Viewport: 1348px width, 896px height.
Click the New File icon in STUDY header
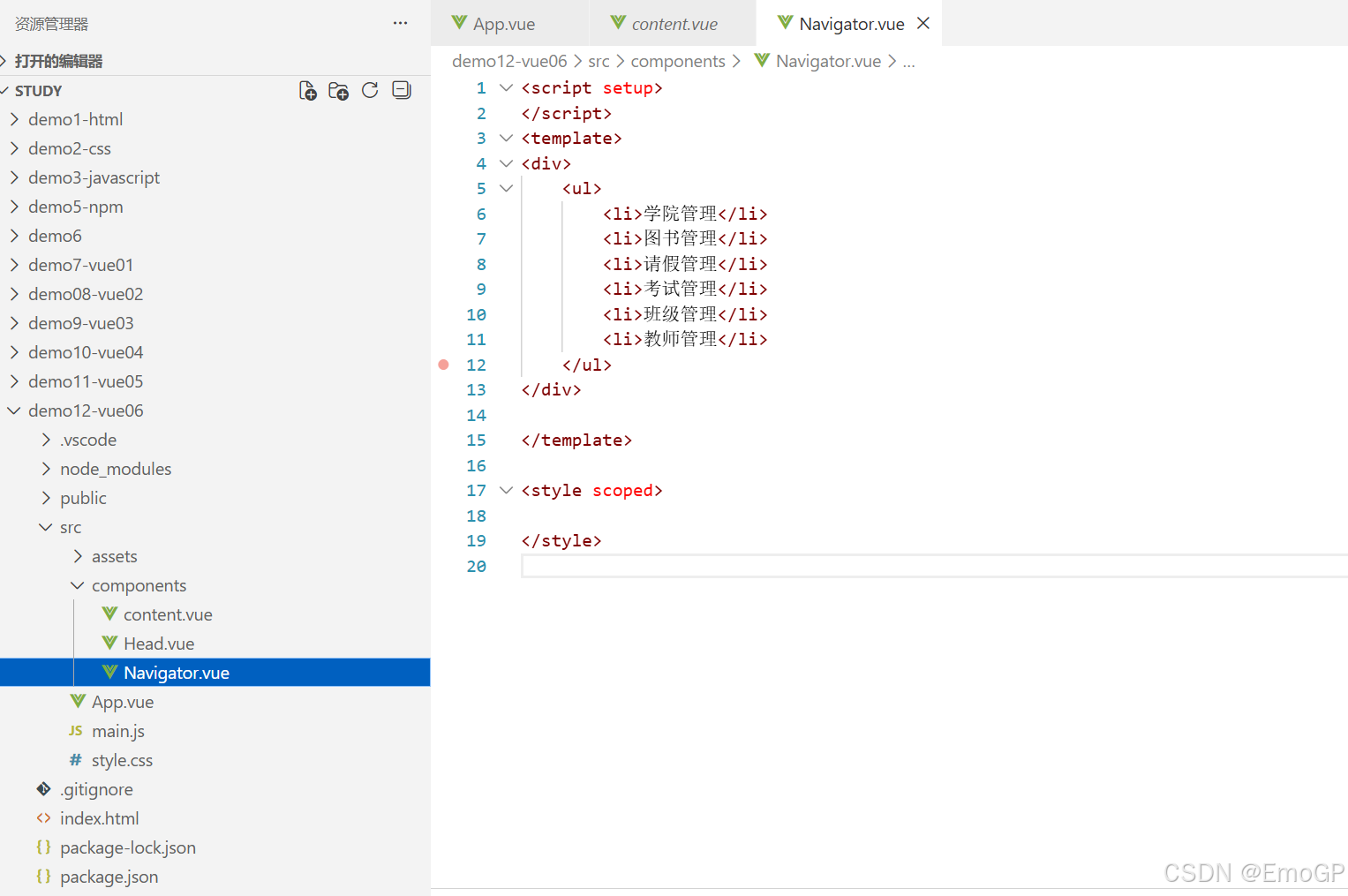pos(308,91)
